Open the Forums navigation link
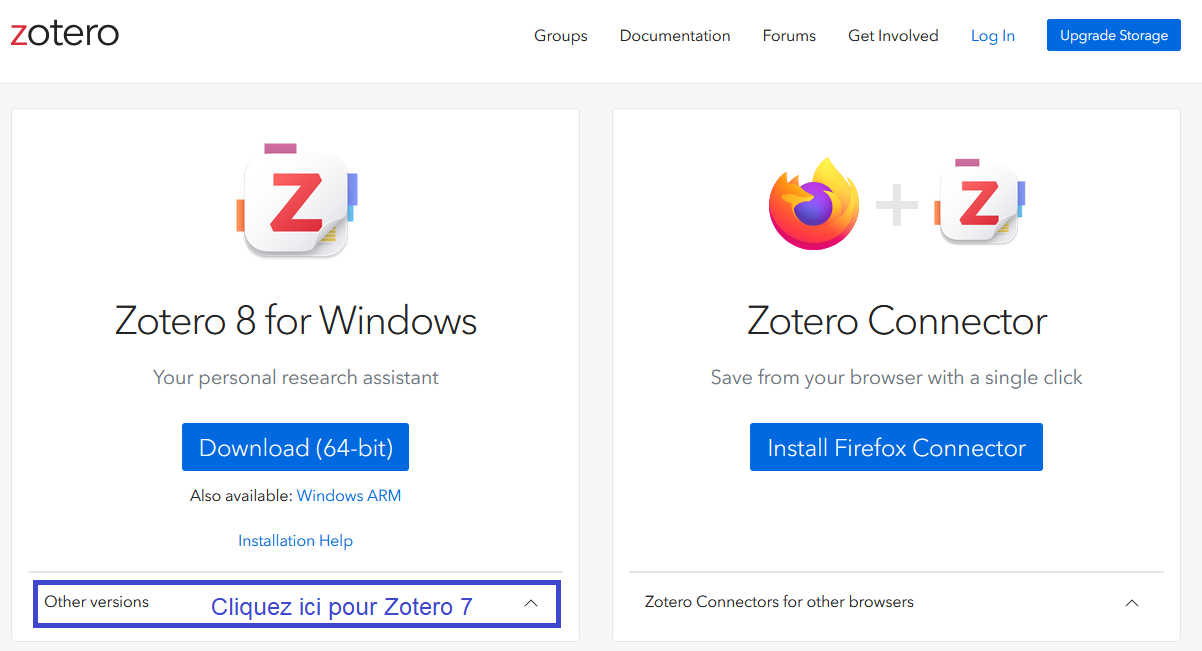The height and width of the screenshot is (651, 1202). [789, 36]
